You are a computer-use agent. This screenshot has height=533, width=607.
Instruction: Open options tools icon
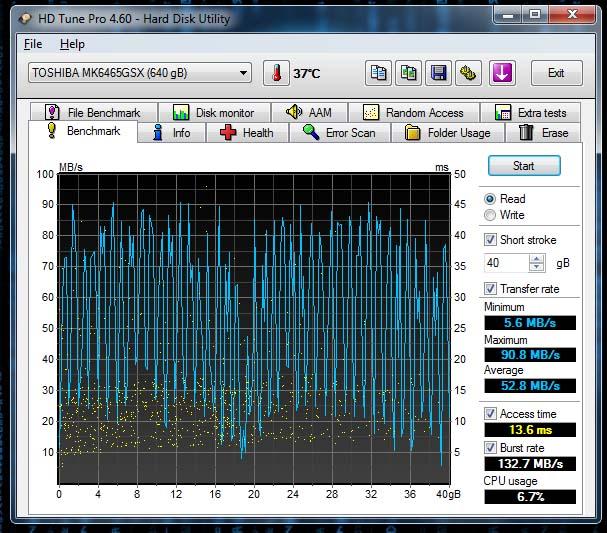[x=468, y=73]
